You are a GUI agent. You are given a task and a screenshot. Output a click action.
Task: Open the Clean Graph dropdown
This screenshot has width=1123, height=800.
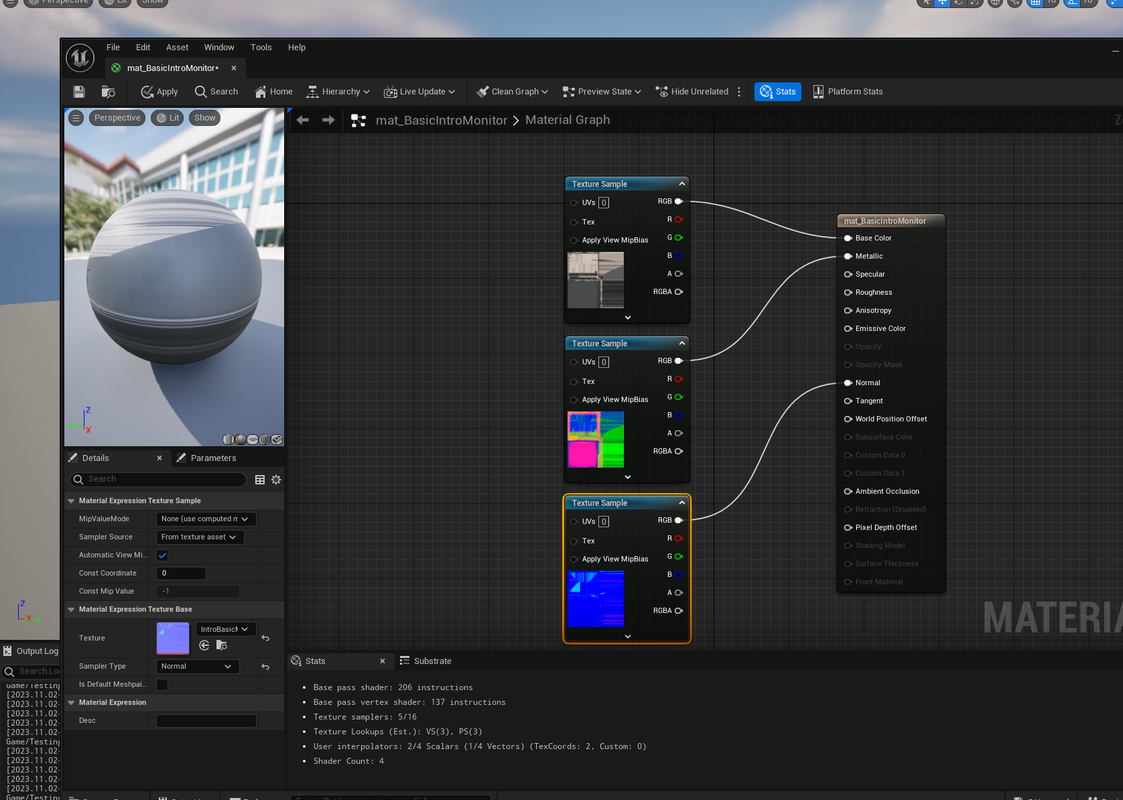pos(512,92)
